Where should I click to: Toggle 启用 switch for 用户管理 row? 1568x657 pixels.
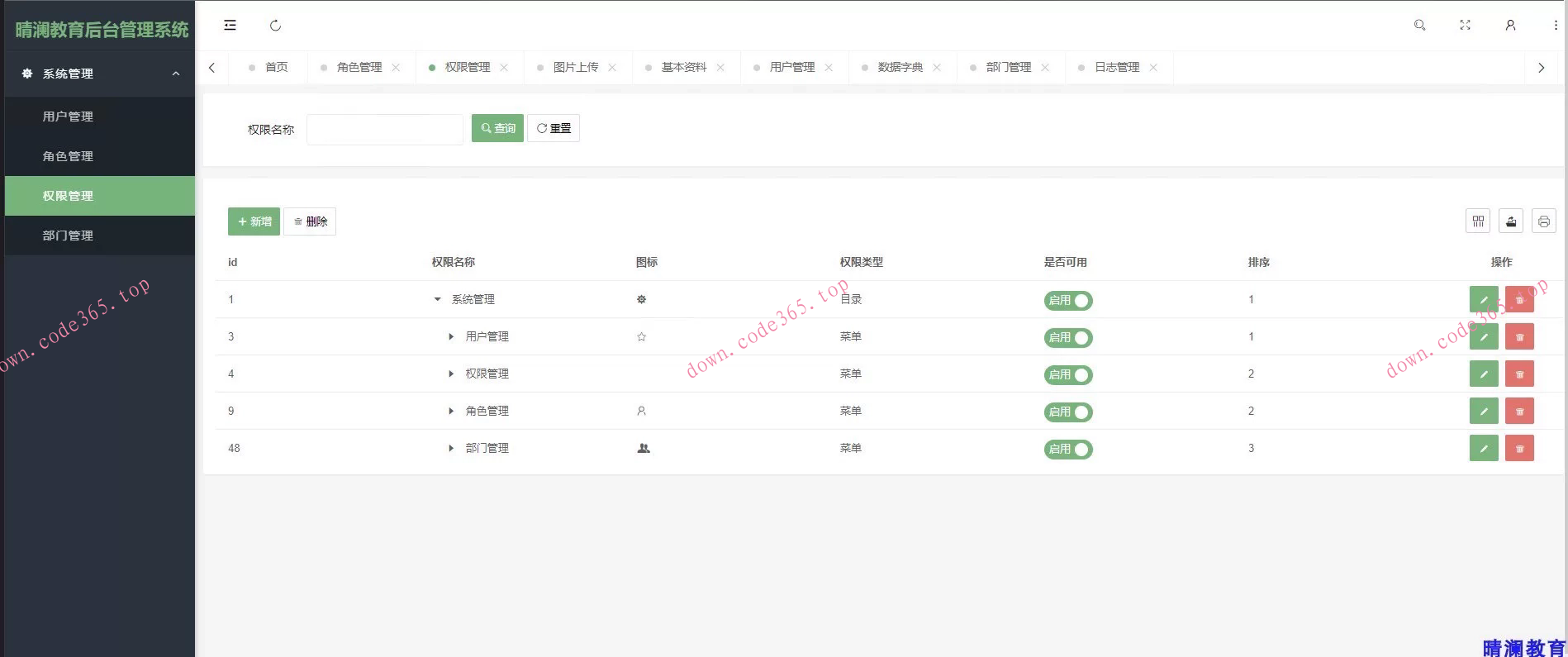click(x=1068, y=338)
